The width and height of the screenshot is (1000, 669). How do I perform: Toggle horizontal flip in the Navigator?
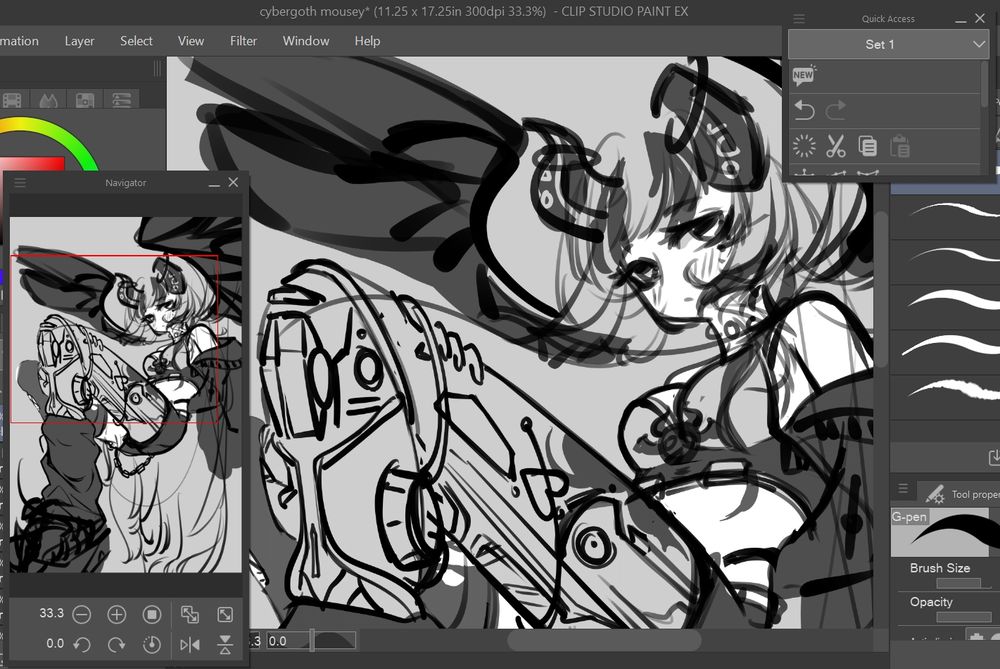189,644
